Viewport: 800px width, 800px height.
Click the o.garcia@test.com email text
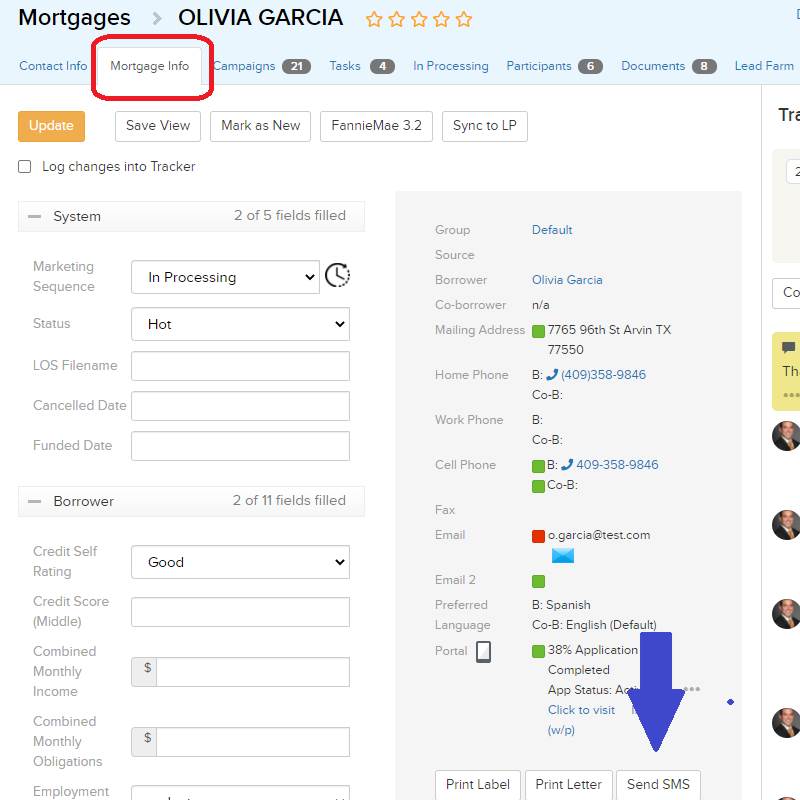click(x=599, y=535)
